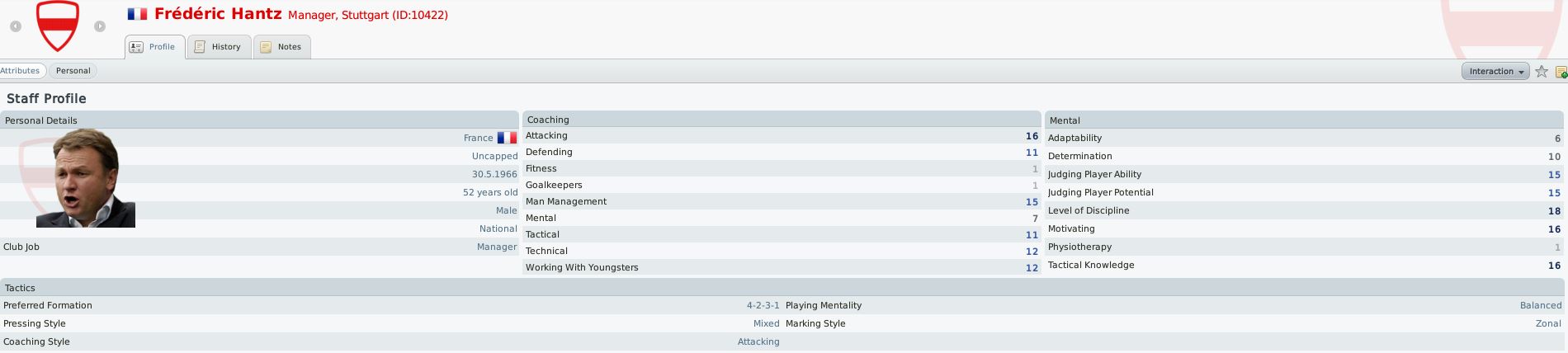Go back with the left navigation arrow
The width and height of the screenshot is (1568, 353).
pos(16,26)
